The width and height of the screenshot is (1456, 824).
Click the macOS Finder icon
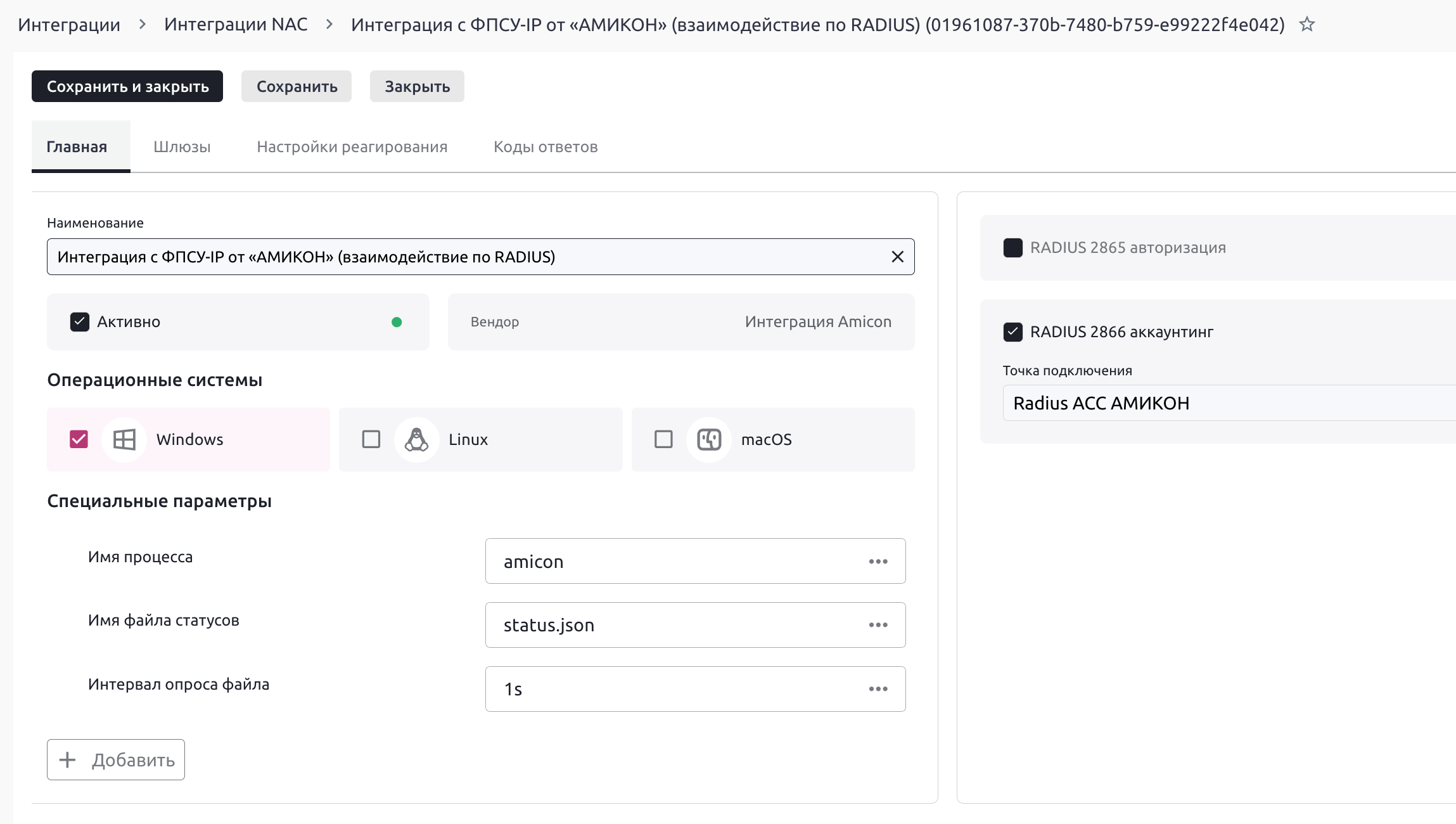[x=708, y=439]
